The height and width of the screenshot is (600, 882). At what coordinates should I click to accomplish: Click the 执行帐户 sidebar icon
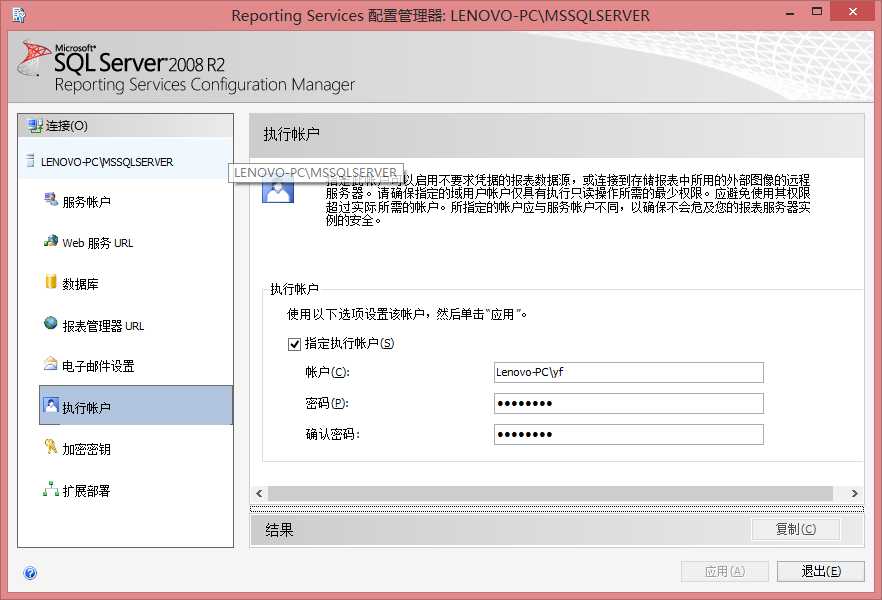point(51,405)
